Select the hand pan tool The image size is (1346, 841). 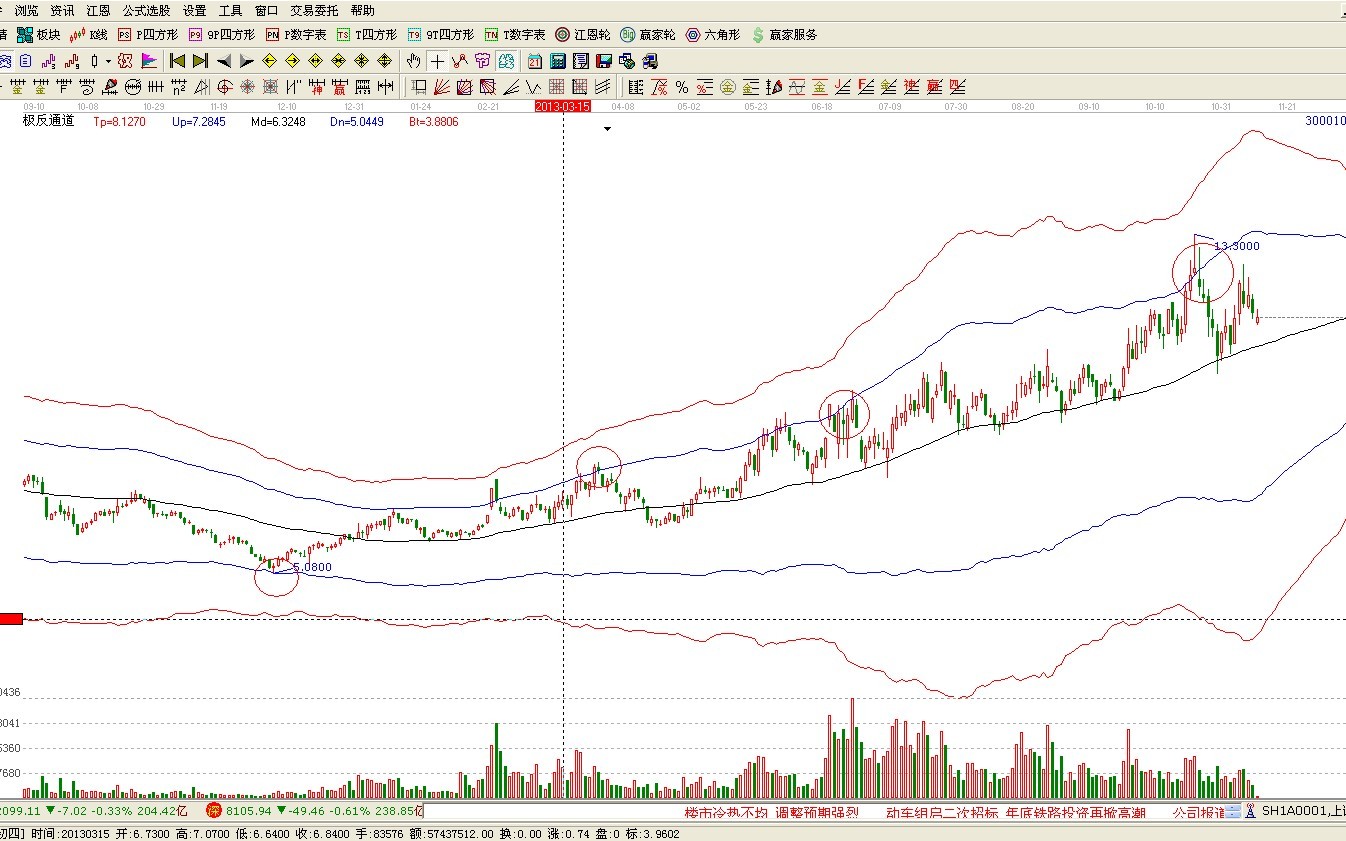(x=414, y=61)
